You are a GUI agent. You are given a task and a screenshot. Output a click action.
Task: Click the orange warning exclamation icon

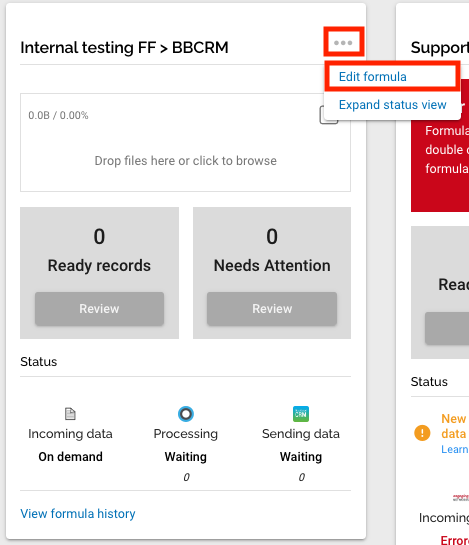[422, 433]
